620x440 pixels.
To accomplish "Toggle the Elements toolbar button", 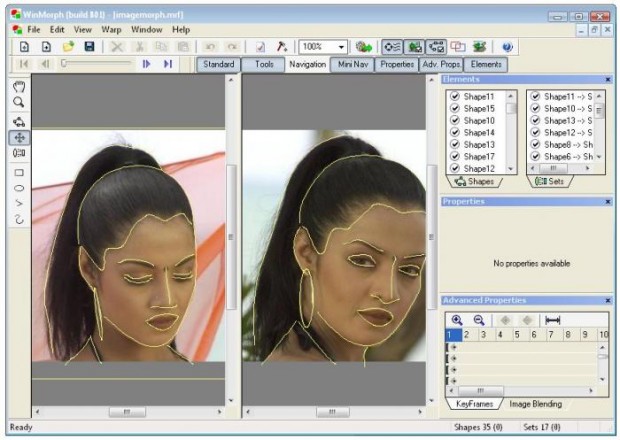I will coord(486,64).
